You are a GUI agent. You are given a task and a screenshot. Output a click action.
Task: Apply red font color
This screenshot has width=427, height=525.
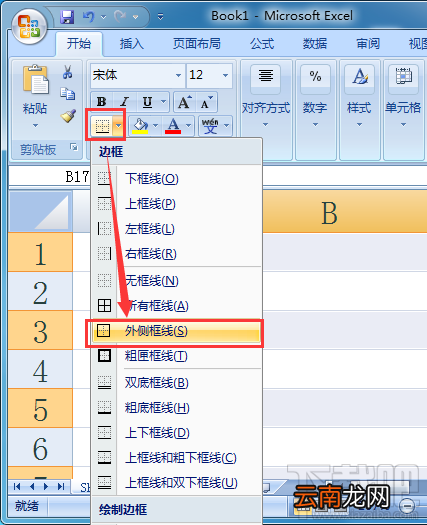(x=173, y=126)
